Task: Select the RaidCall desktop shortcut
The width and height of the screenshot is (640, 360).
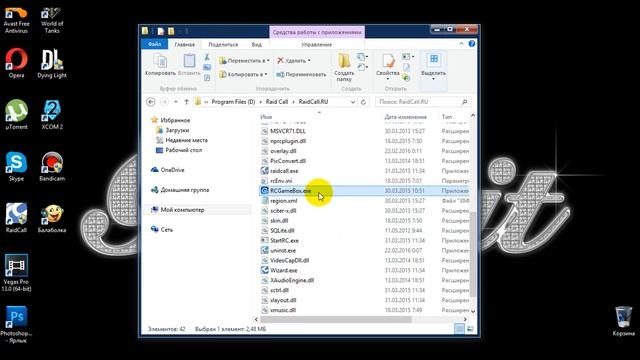Action: tap(16, 217)
